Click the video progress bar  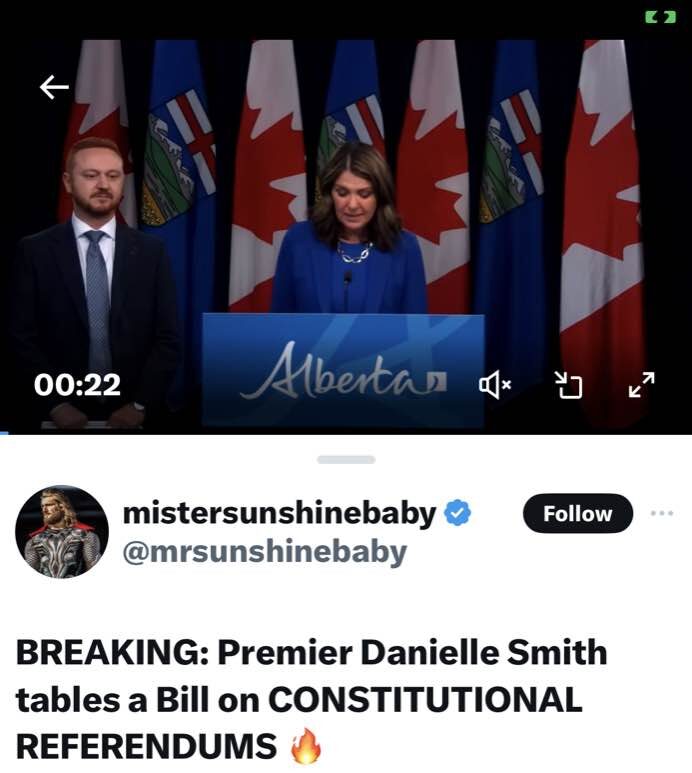pos(346,433)
